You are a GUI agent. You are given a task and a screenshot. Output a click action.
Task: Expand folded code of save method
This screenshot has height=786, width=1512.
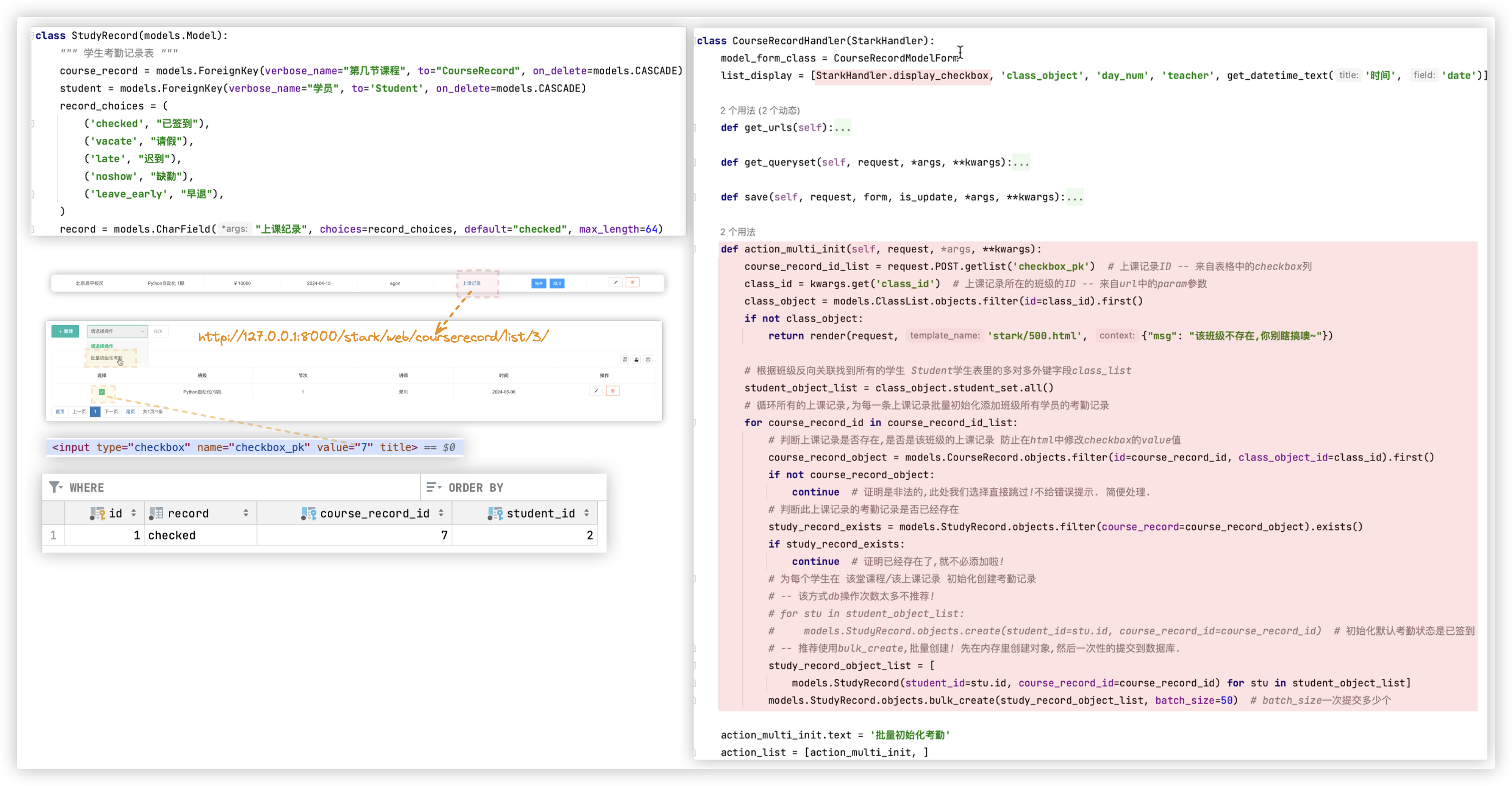1075,198
